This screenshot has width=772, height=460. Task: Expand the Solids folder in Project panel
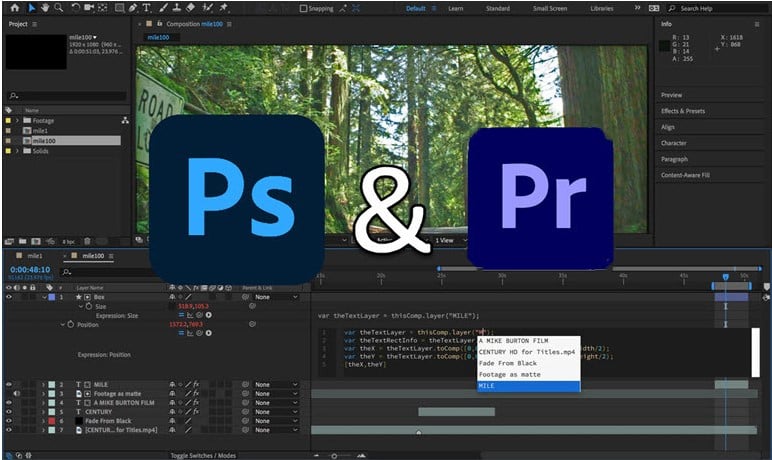[17, 151]
